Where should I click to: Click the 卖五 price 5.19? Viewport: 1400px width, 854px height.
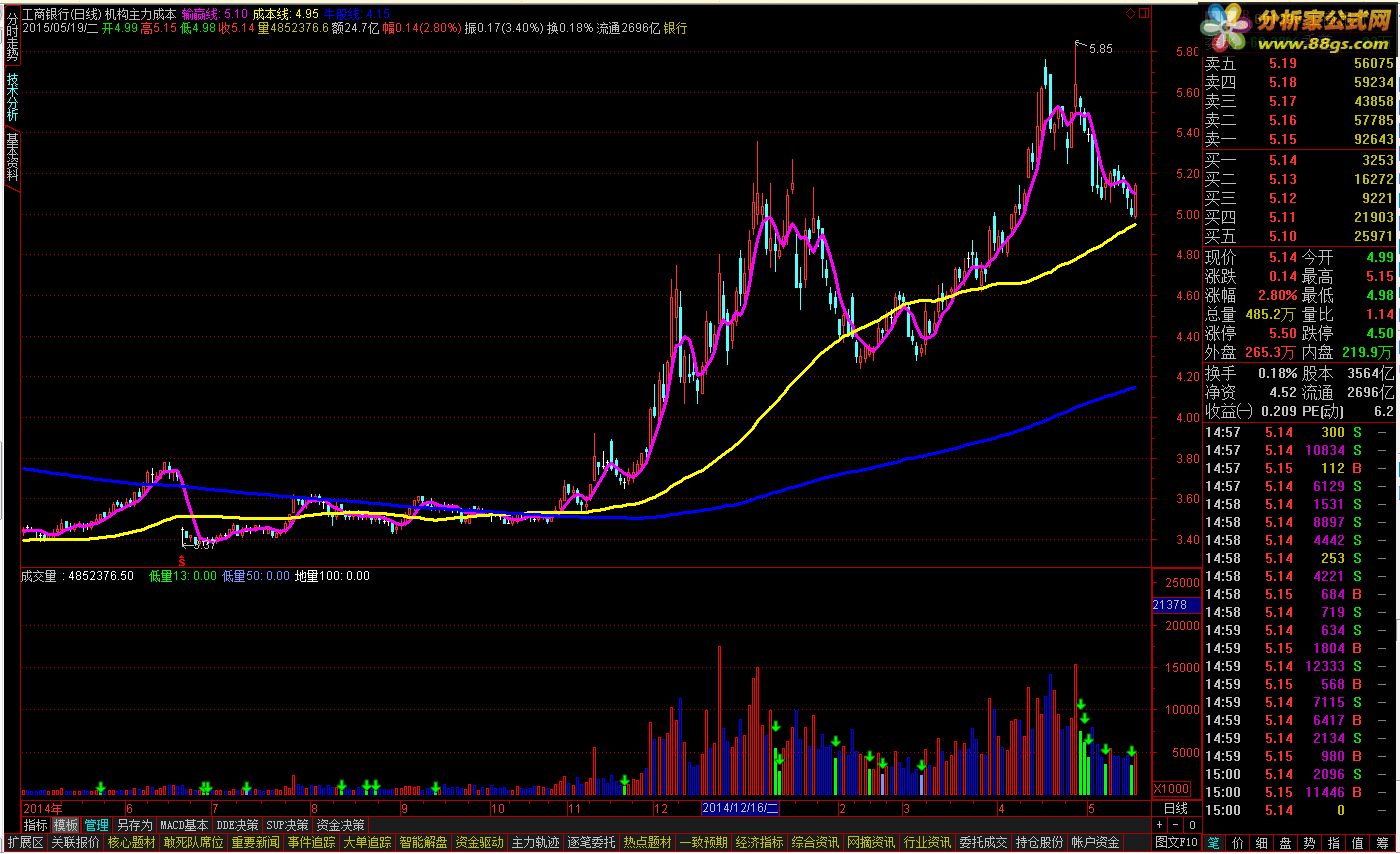point(1283,63)
